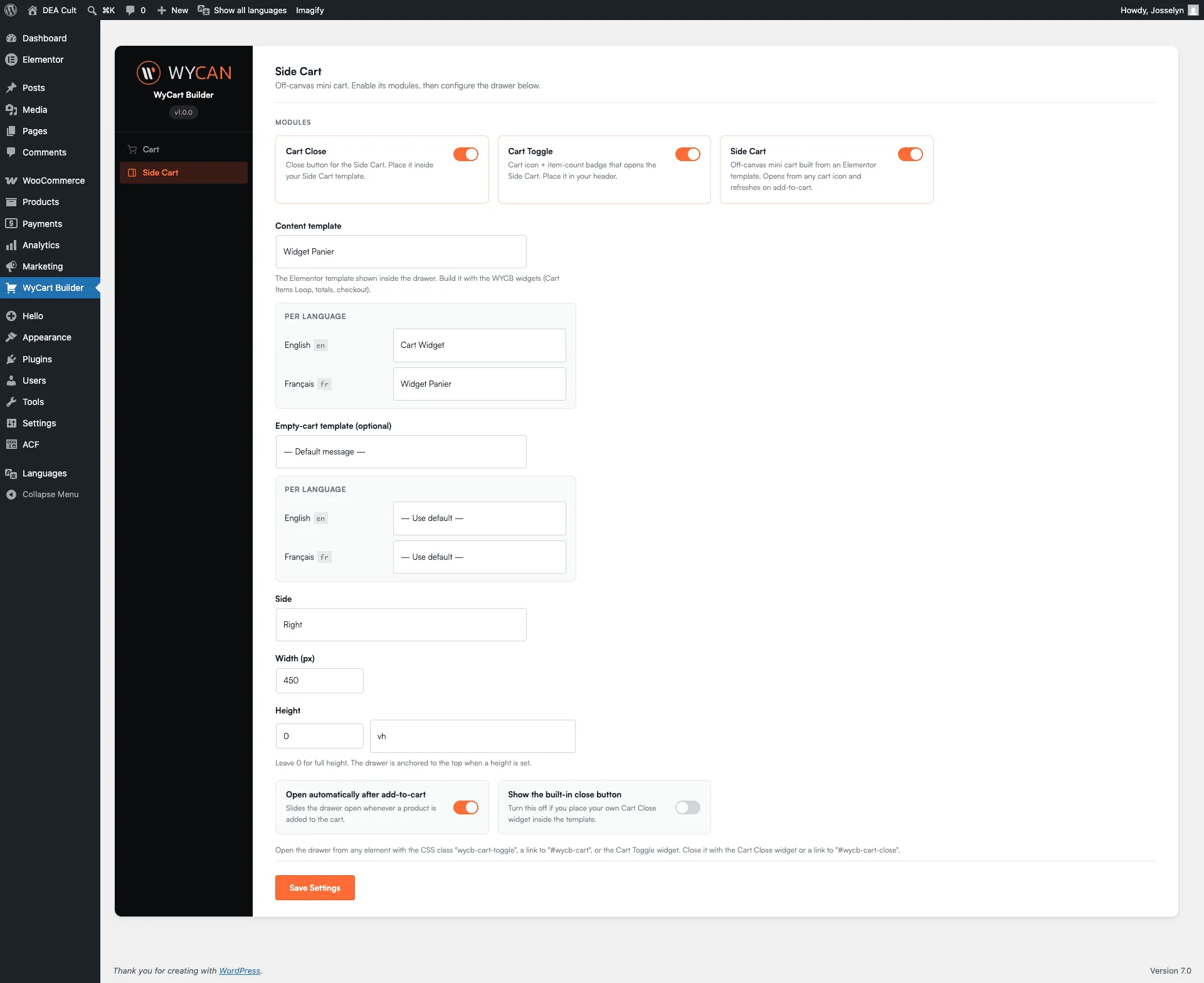Screen dimensions: 1204x983
Task: Click the Show all languages translate icon
Action: pos(203,10)
